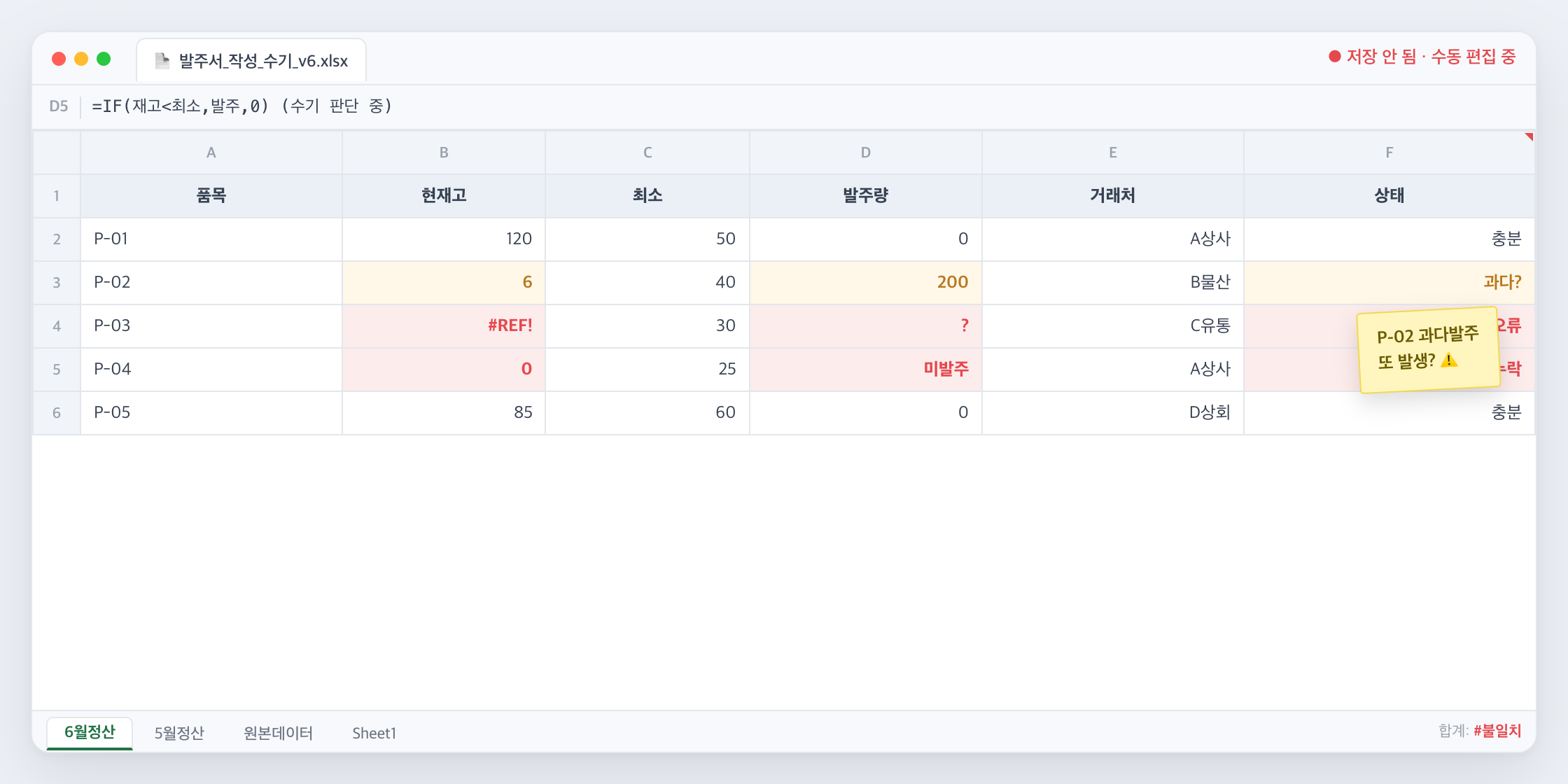Click the green maximize window button
This screenshot has width=1568, height=784.
pos(104,59)
